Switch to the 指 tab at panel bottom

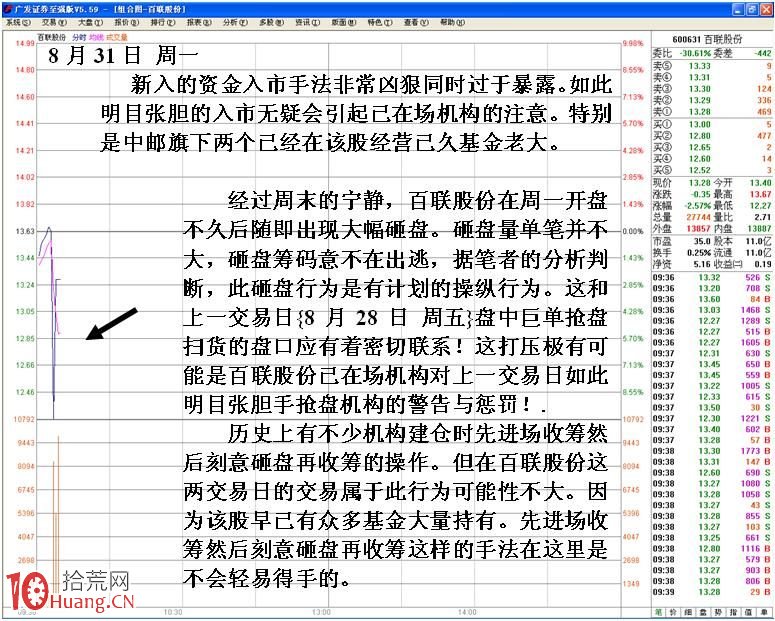733,612
